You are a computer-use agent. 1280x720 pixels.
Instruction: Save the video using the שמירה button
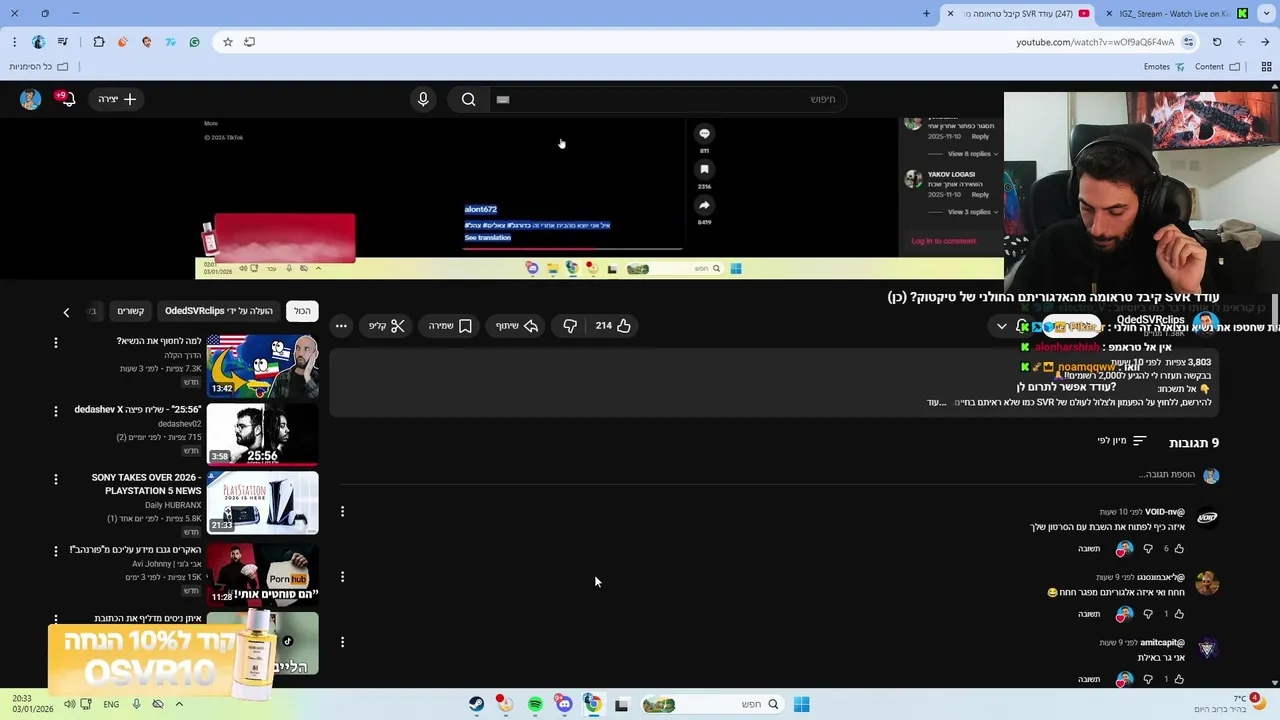tap(450, 326)
